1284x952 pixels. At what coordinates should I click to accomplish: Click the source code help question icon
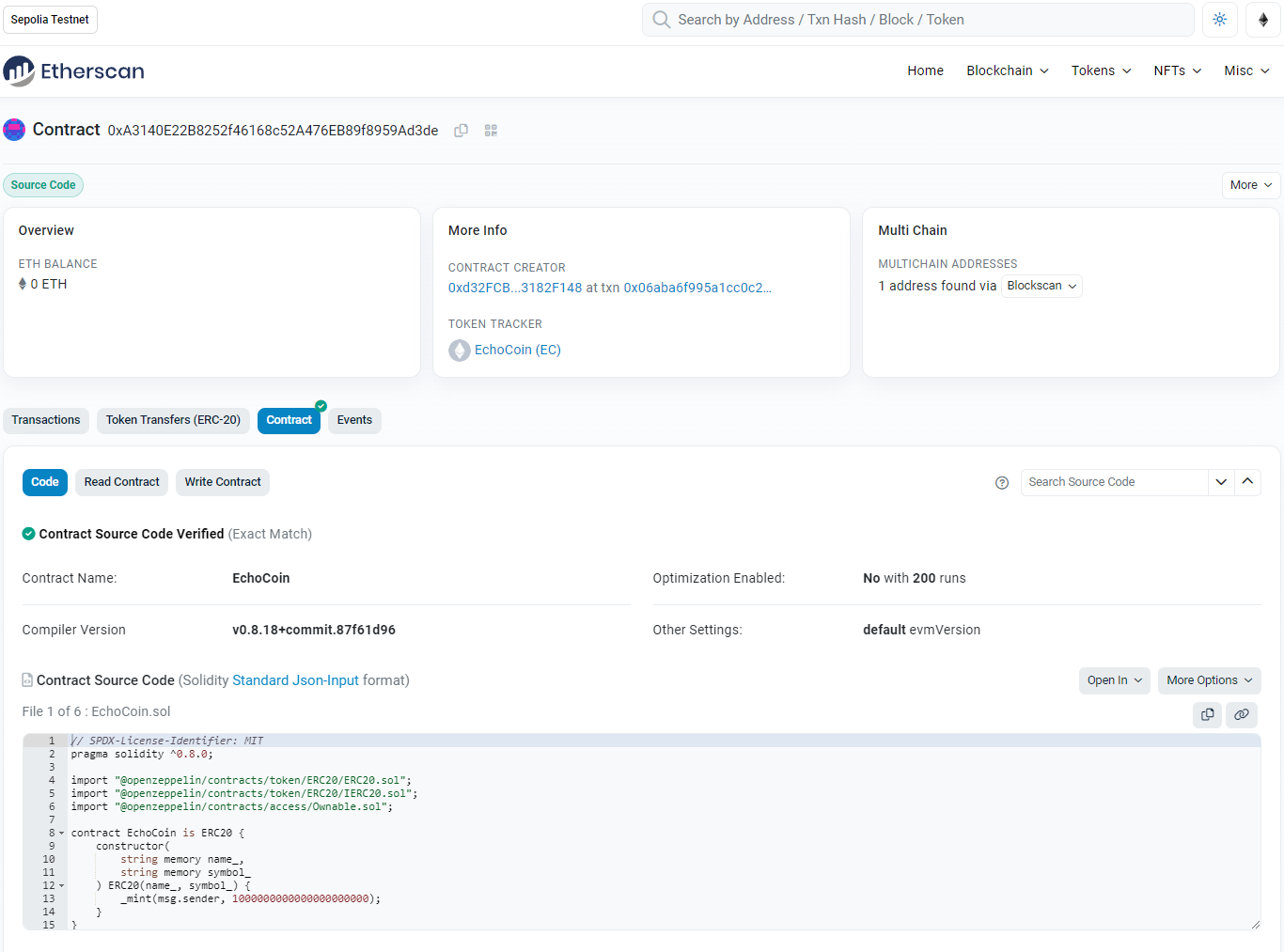click(1002, 483)
